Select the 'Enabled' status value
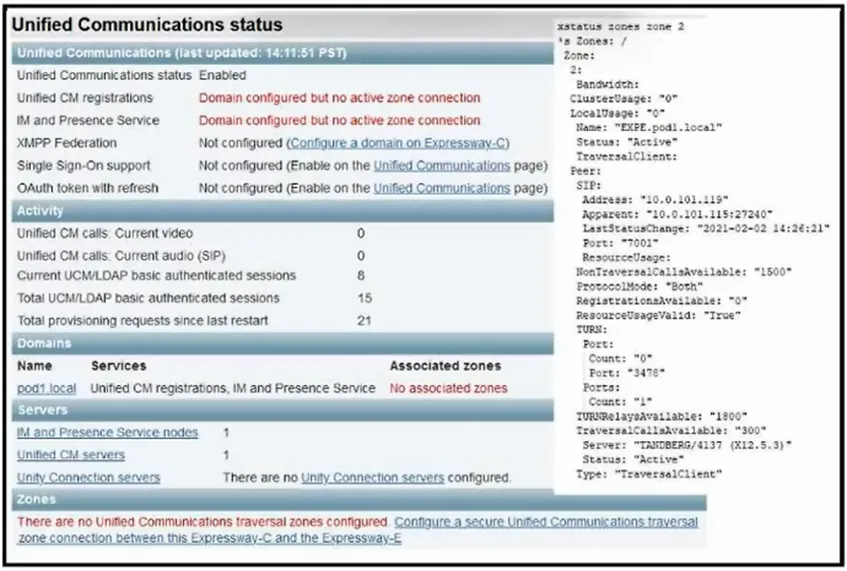This screenshot has height=571, width=847. tap(223, 76)
